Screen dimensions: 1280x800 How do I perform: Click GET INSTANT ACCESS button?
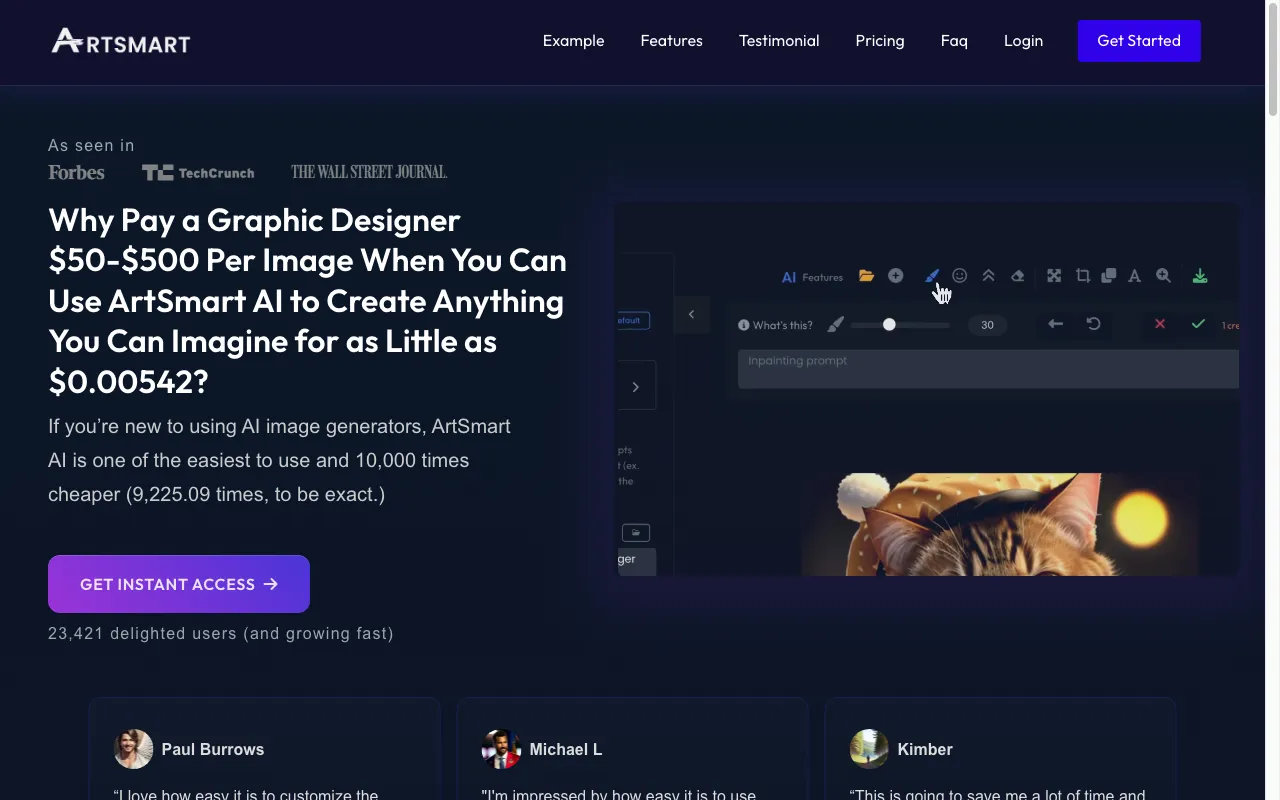coord(179,584)
